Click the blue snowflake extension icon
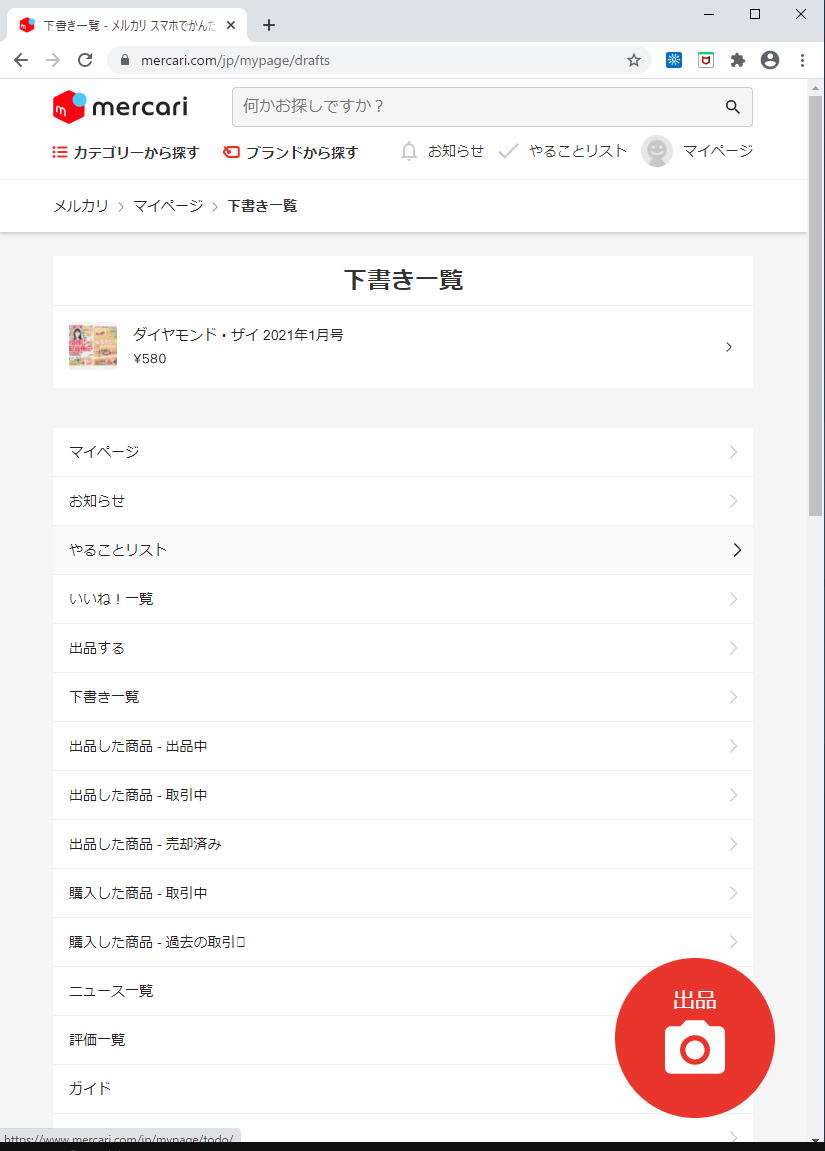Image resolution: width=825 pixels, height=1151 pixels. (674, 60)
